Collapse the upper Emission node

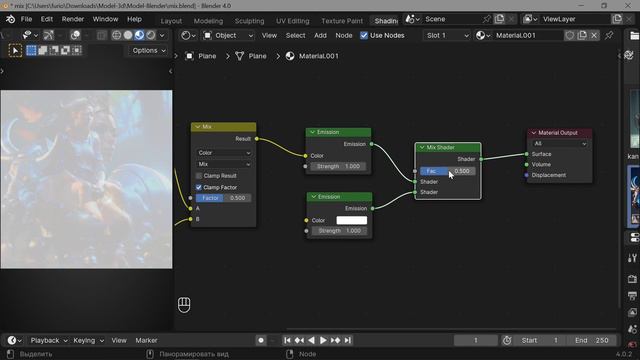[313, 132]
